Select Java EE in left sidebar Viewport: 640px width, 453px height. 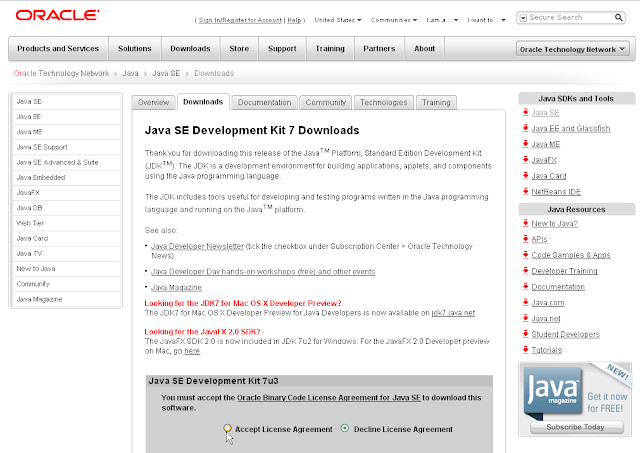click(x=66, y=117)
